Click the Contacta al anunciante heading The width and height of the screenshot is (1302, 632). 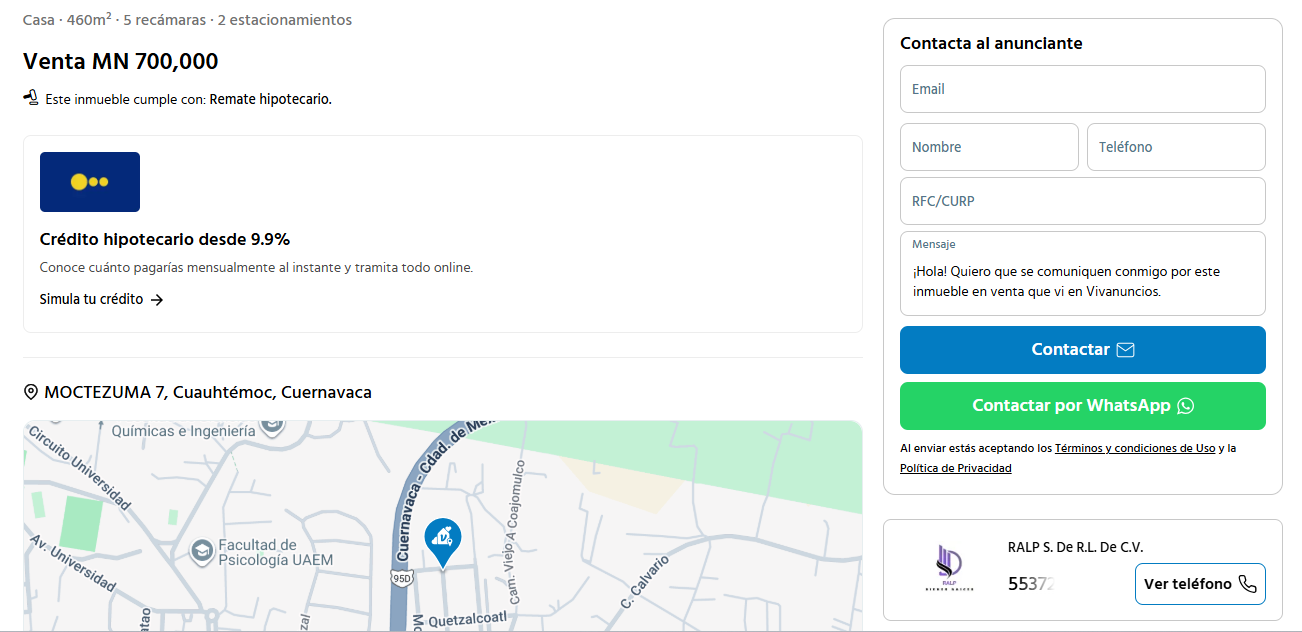991,43
